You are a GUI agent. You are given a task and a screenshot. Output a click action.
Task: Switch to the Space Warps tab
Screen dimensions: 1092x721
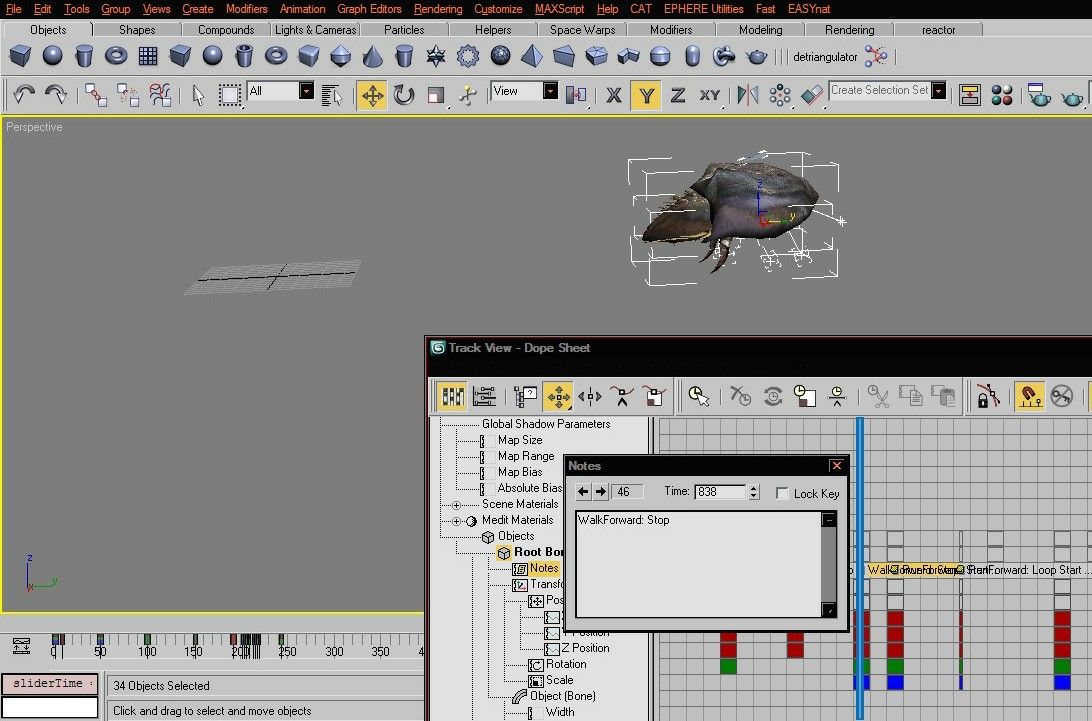(x=582, y=30)
